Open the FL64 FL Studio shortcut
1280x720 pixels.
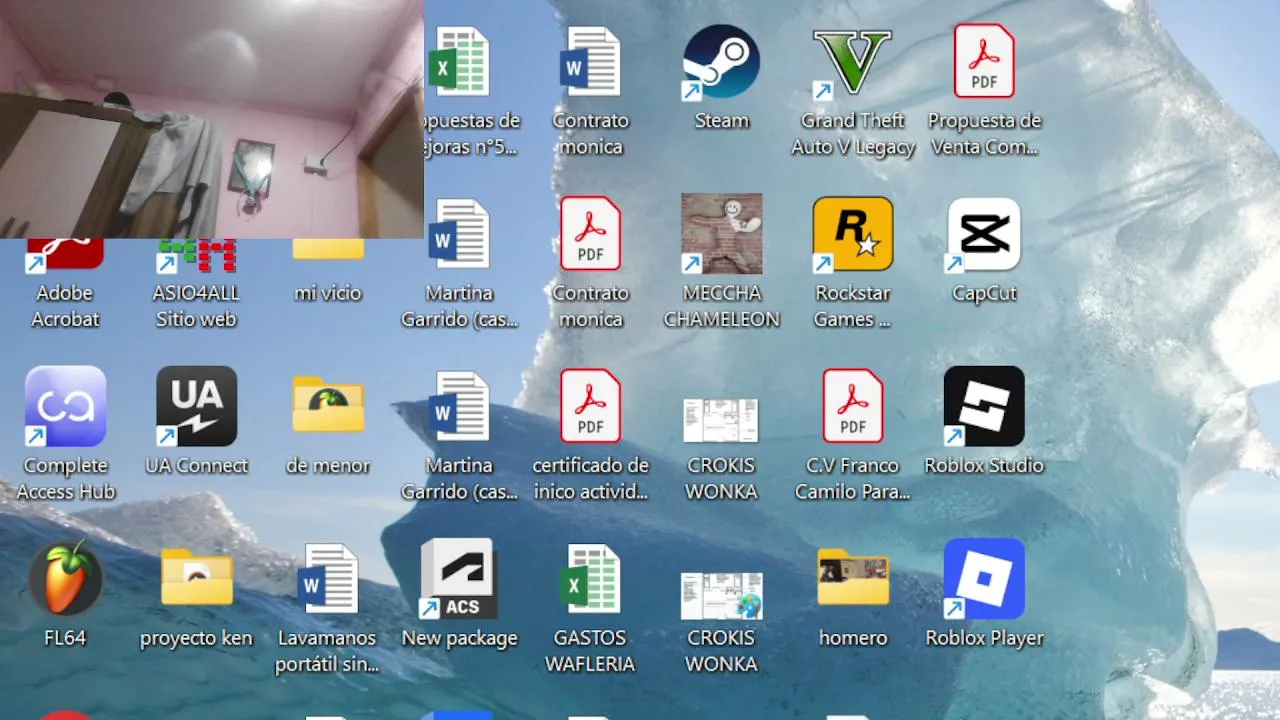65,578
